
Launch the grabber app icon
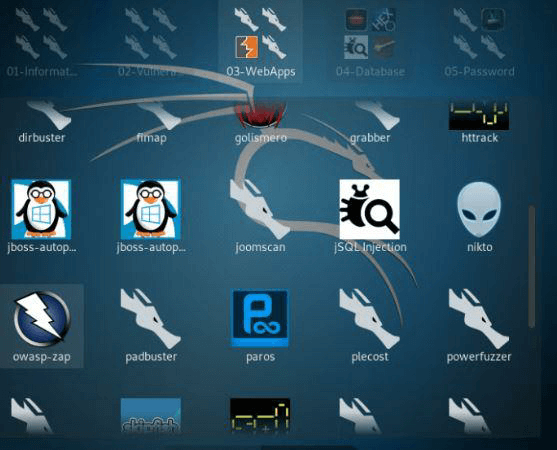click(377, 114)
